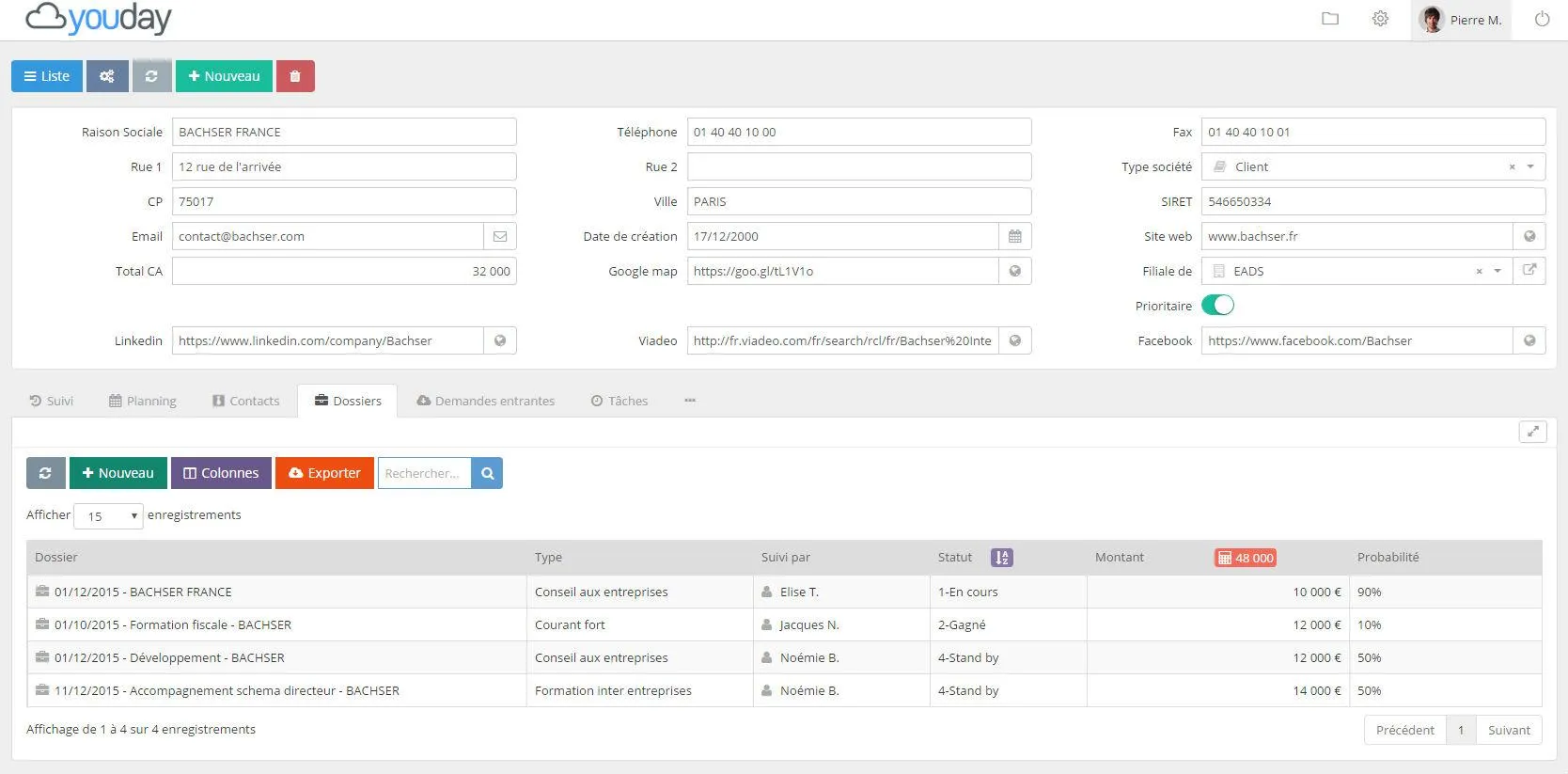
Task: Click the red trash delete button
Action: [295, 76]
